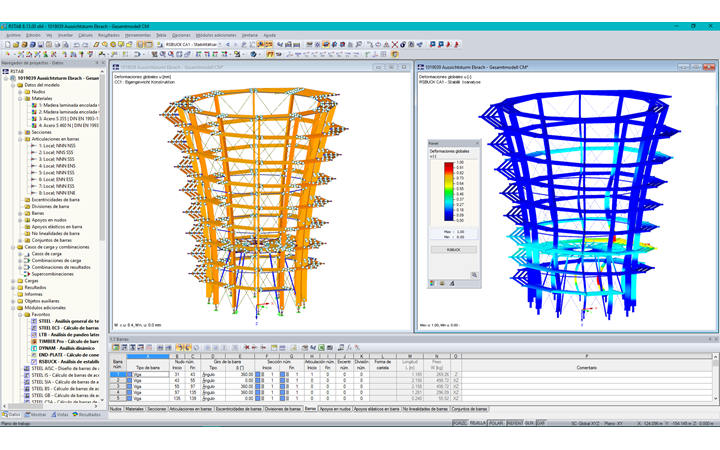Redo the last action

[x=85, y=45]
